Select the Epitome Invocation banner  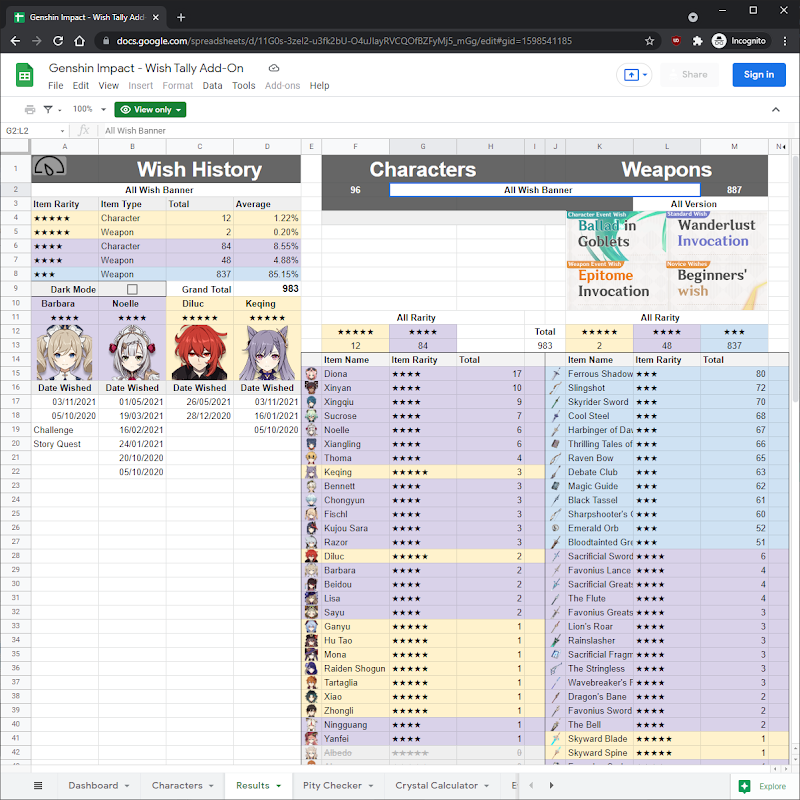click(615, 285)
